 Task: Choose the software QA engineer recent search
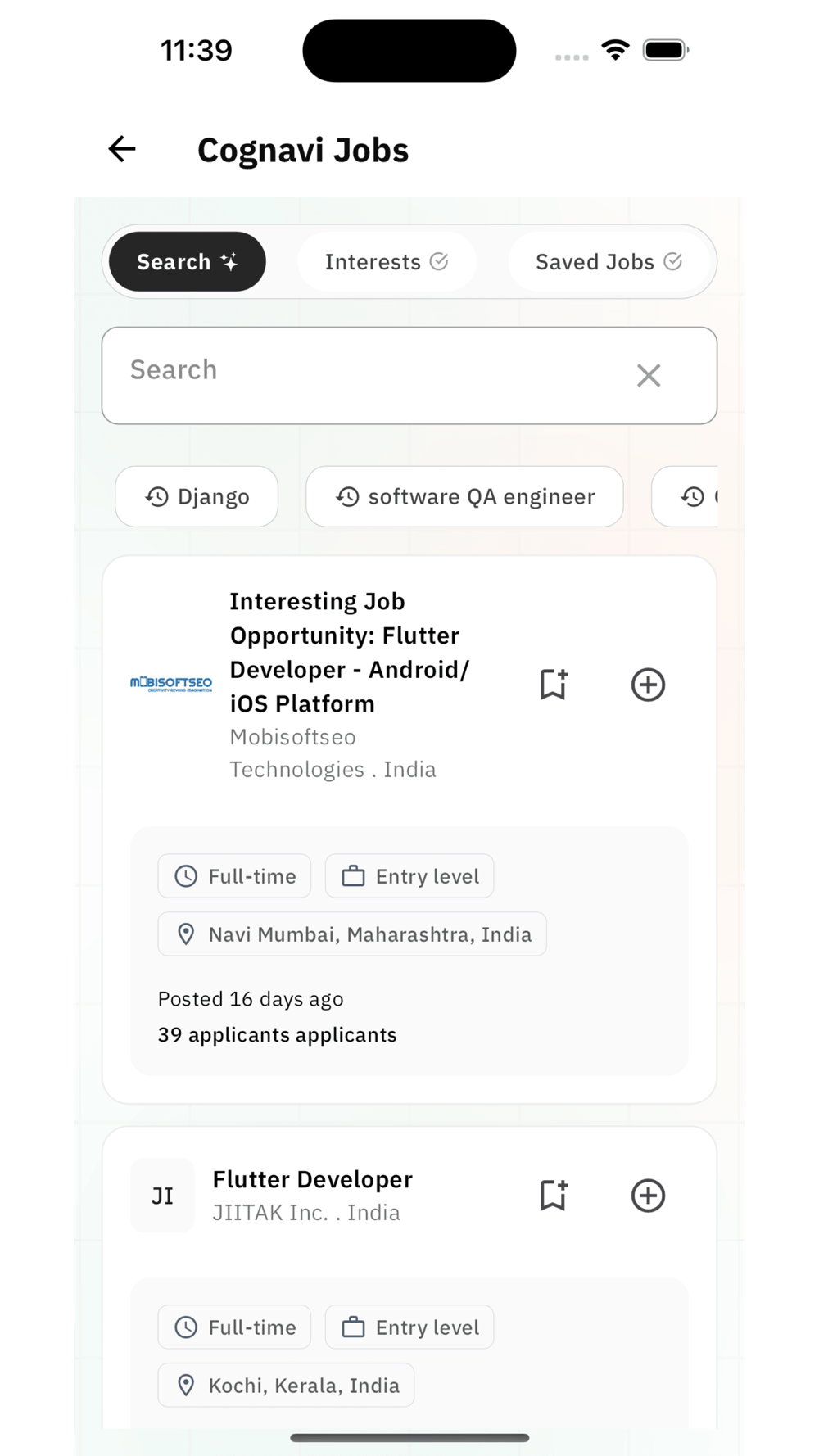[464, 496]
